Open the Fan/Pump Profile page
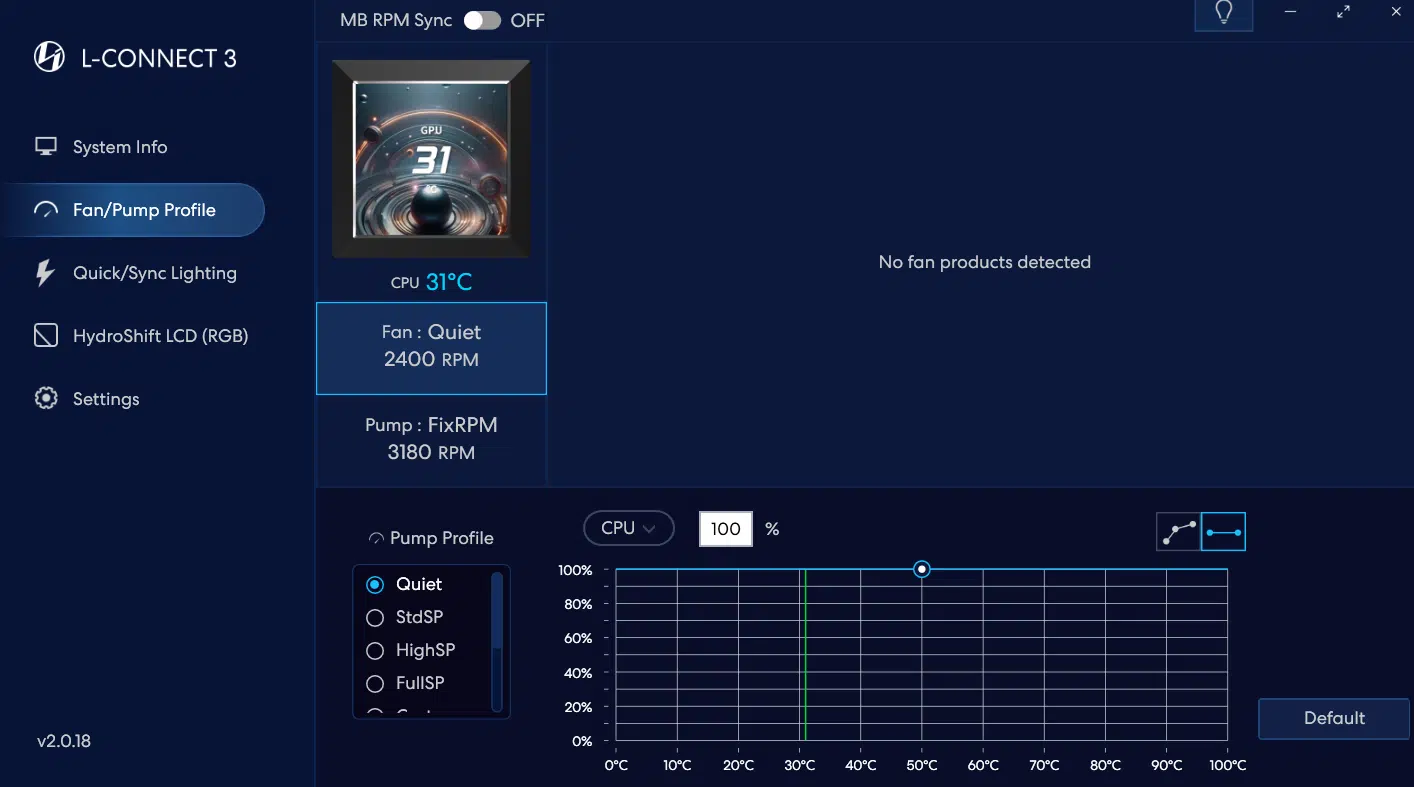The image size is (1414, 787). pyautogui.click(x=132, y=210)
